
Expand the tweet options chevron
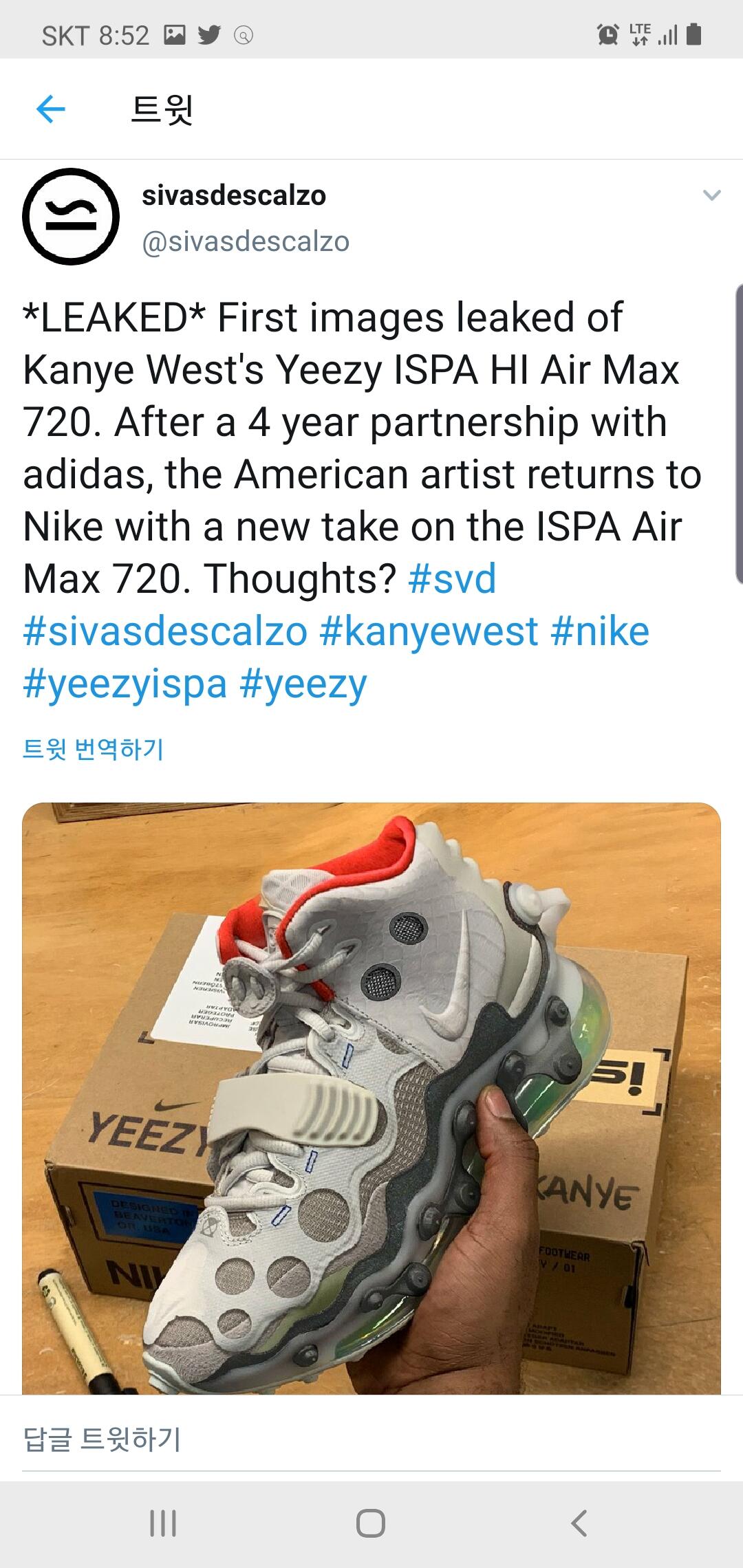(711, 195)
